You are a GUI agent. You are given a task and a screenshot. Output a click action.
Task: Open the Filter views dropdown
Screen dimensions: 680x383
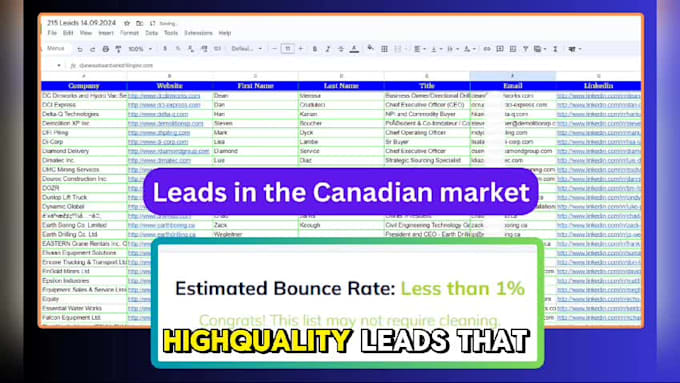(x=540, y=49)
